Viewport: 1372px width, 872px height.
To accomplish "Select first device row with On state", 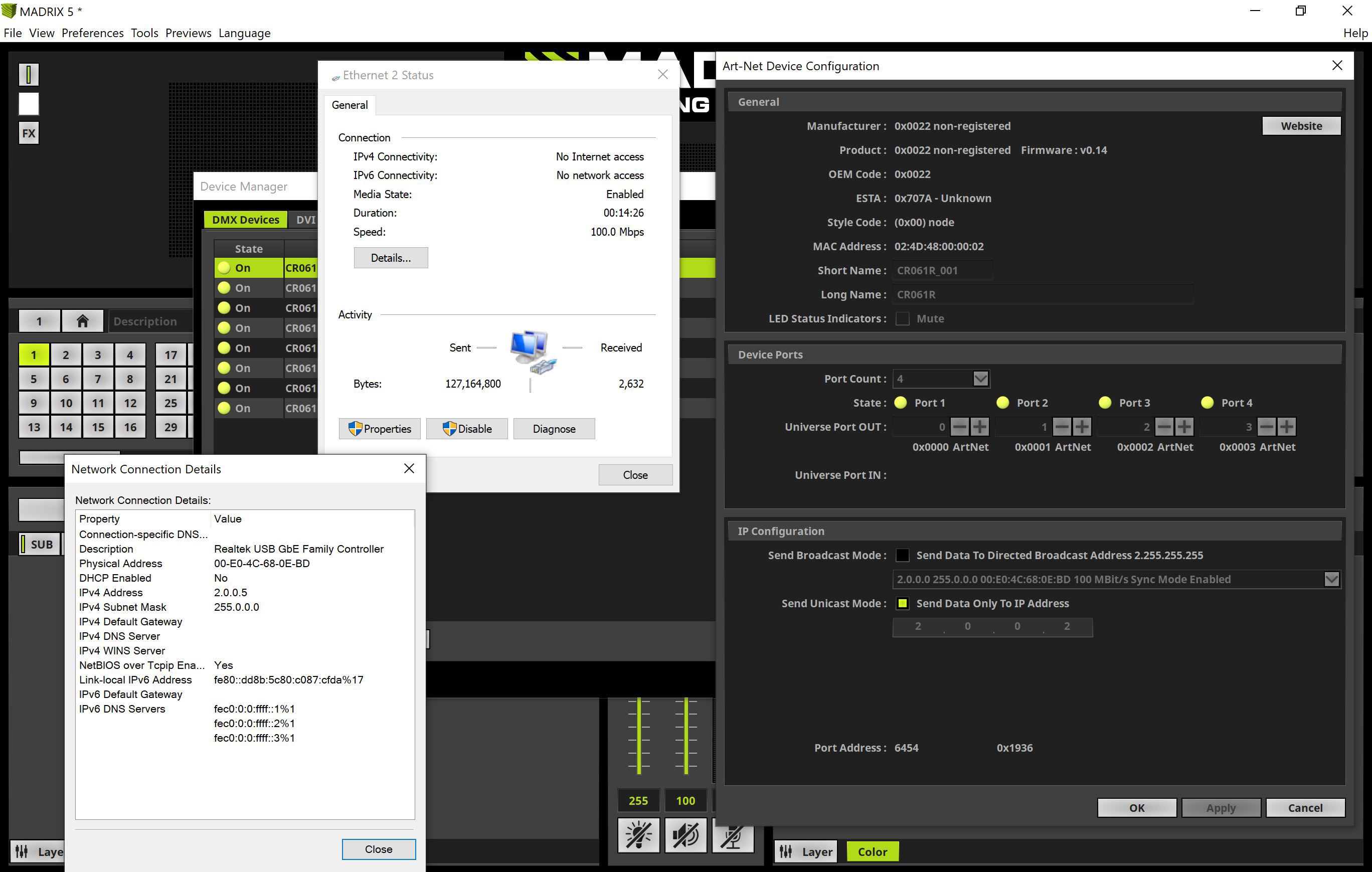I will click(266, 268).
